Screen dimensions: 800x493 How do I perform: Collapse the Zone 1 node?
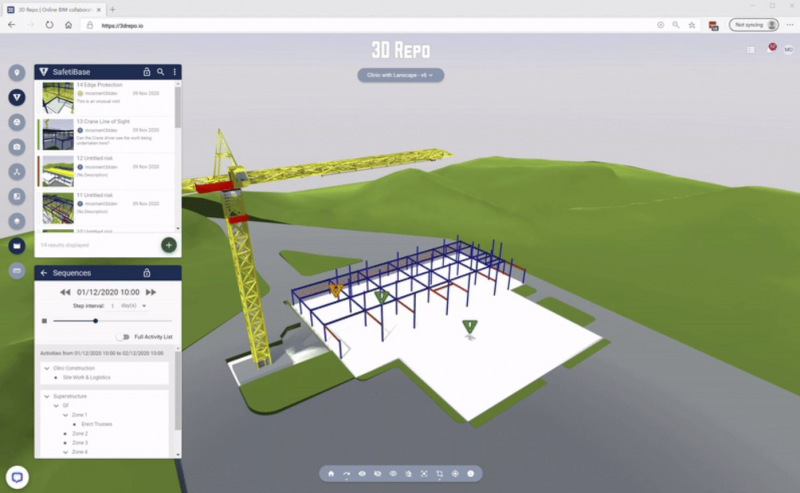coord(65,415)
